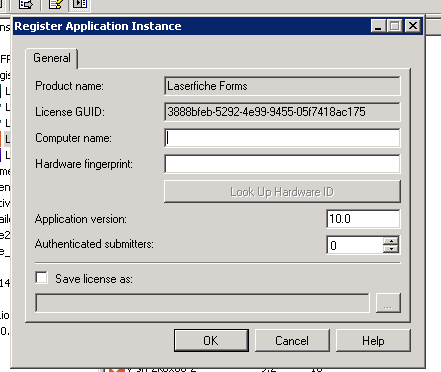Image resolution: width=441 pixels, height=372 pixels.
Task: Click the Save license path field
Action: pos(202,303)
